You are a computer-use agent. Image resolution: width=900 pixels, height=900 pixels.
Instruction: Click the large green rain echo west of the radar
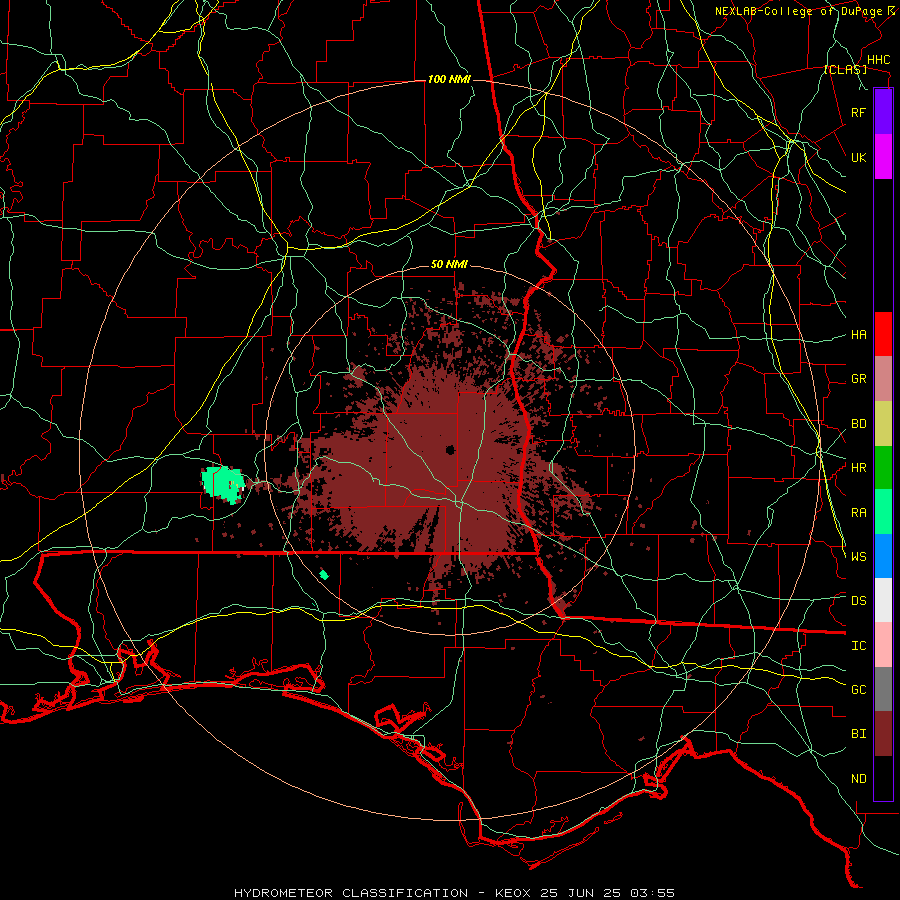click(224, 484)
